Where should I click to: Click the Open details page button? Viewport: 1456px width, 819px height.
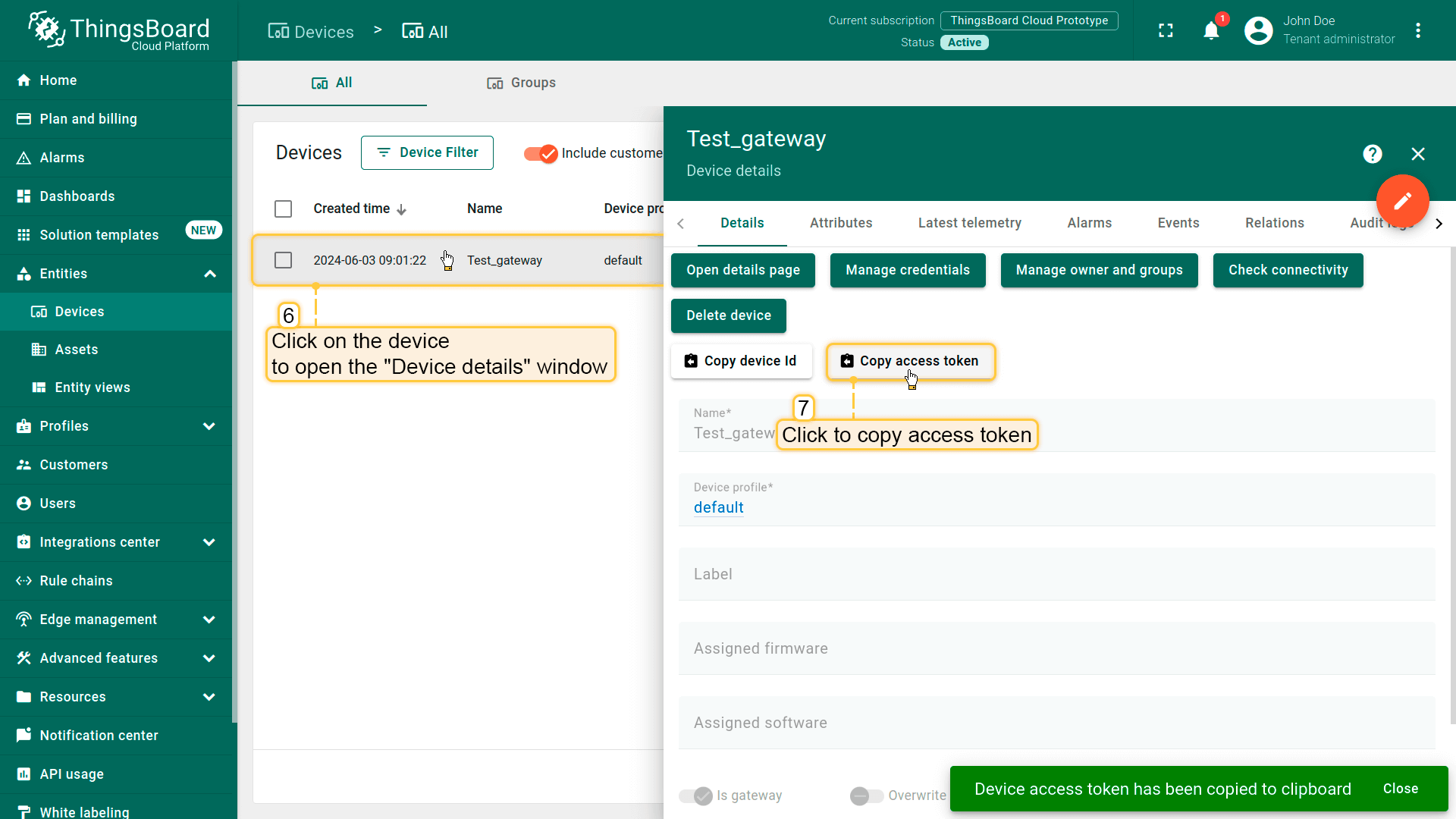[744, 270]
